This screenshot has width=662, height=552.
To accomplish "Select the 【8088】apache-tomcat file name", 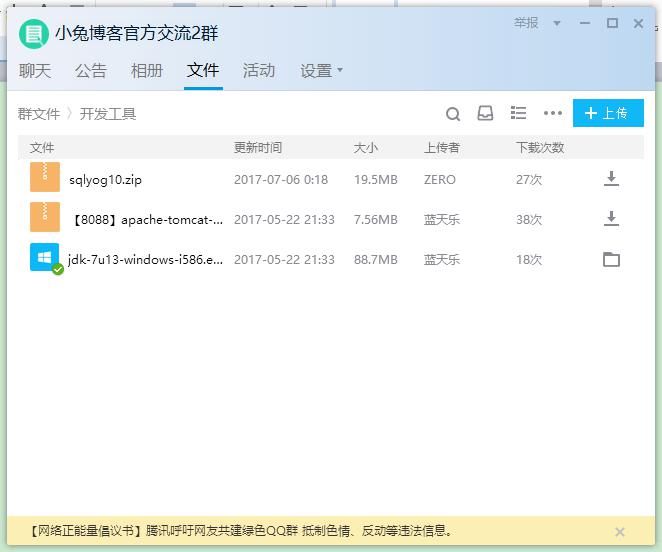I will (146, 220).
